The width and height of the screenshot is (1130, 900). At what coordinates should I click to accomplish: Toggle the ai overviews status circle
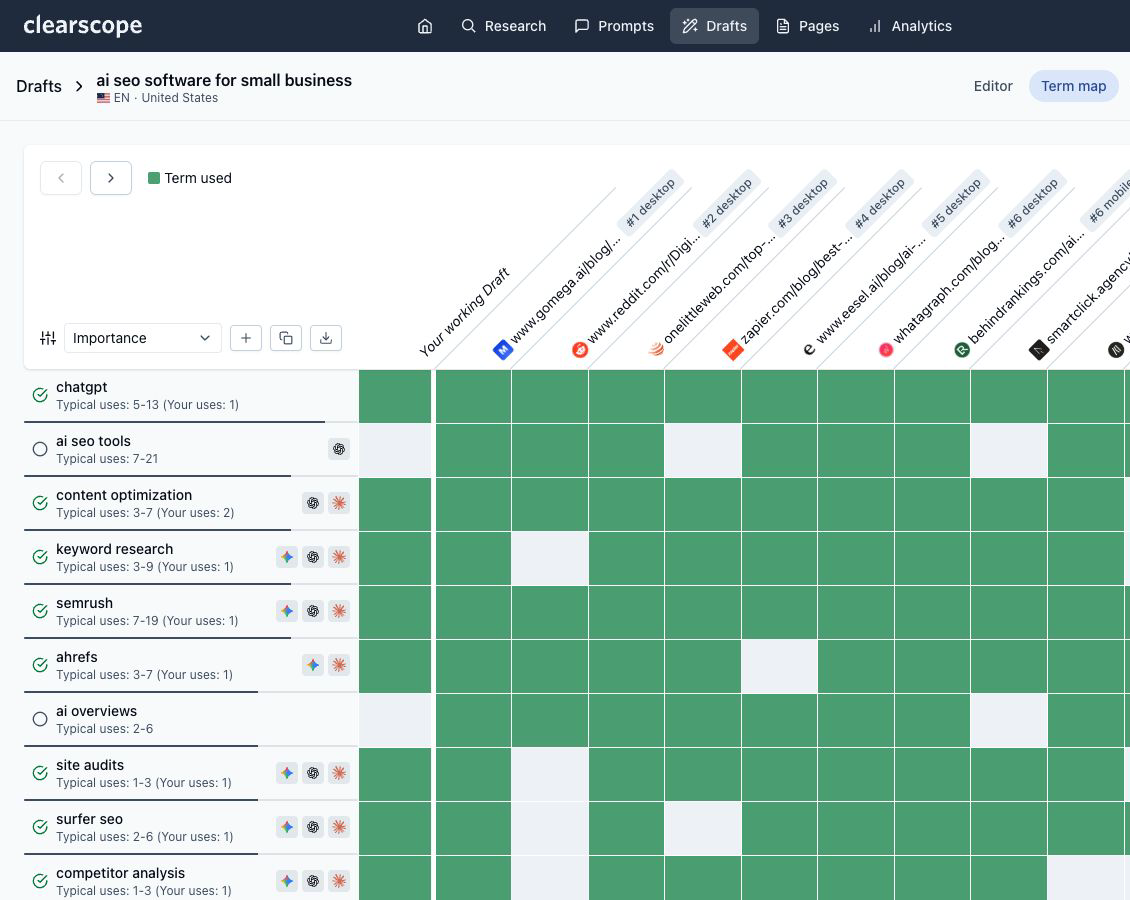[40, 719]
